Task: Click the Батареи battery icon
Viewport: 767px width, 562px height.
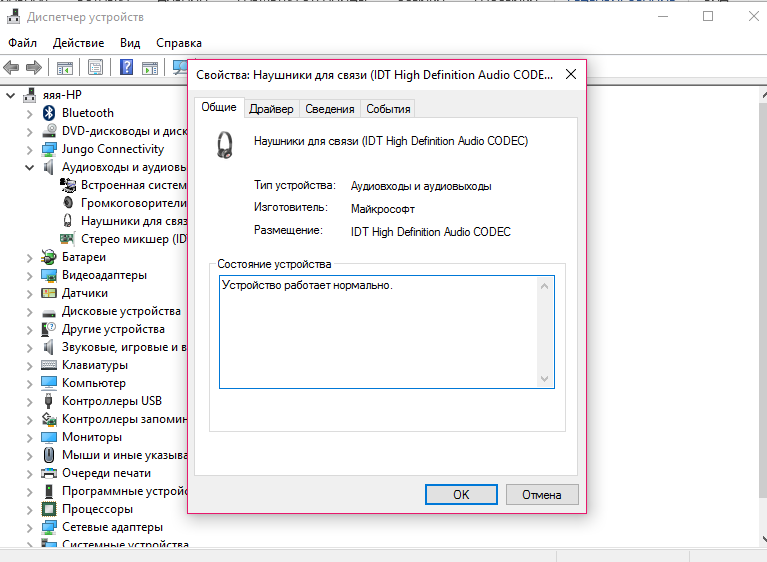Action: [49, 257]
